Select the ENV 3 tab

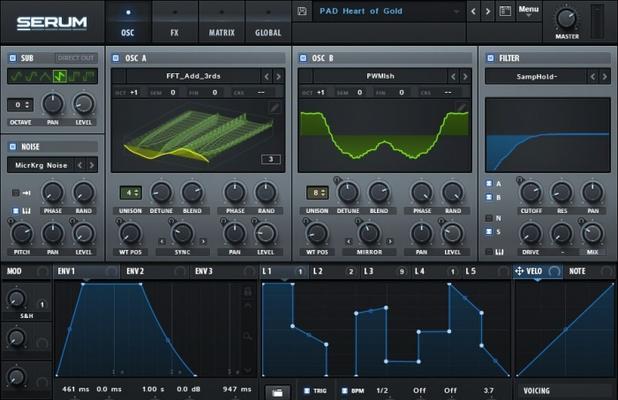223,271
